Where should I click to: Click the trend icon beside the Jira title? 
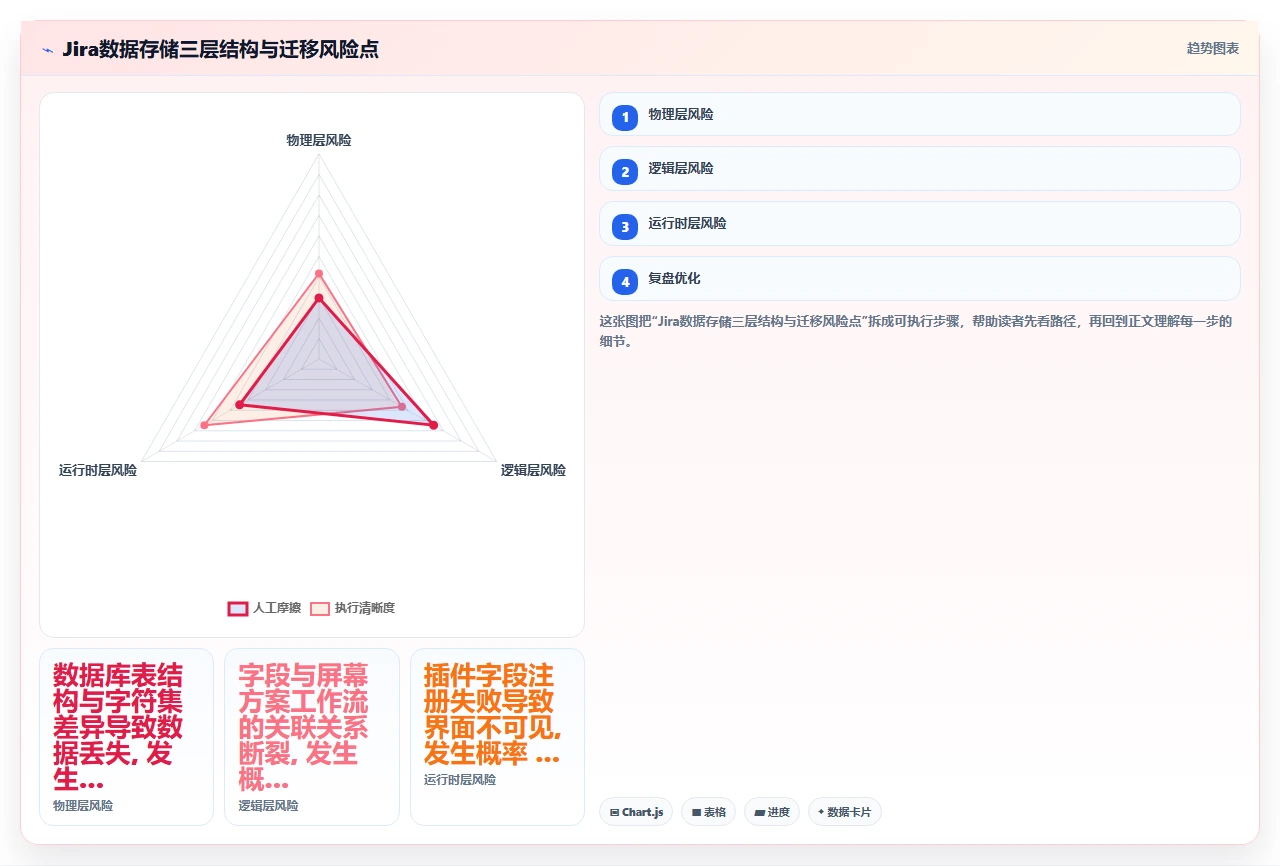coord(47,49)
